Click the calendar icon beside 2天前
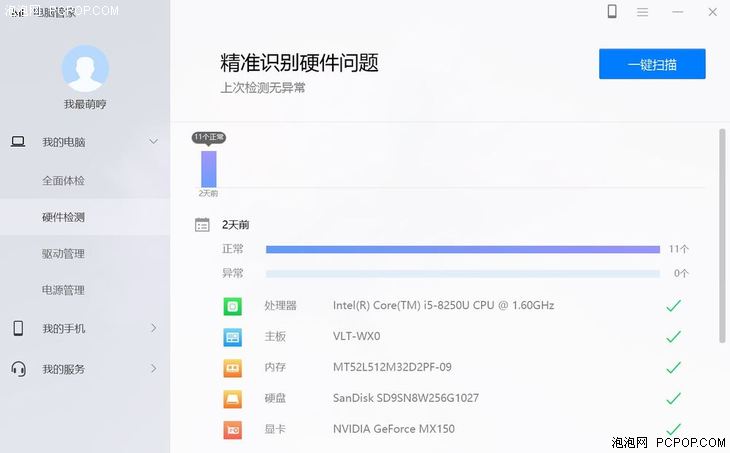 (202, 225)
